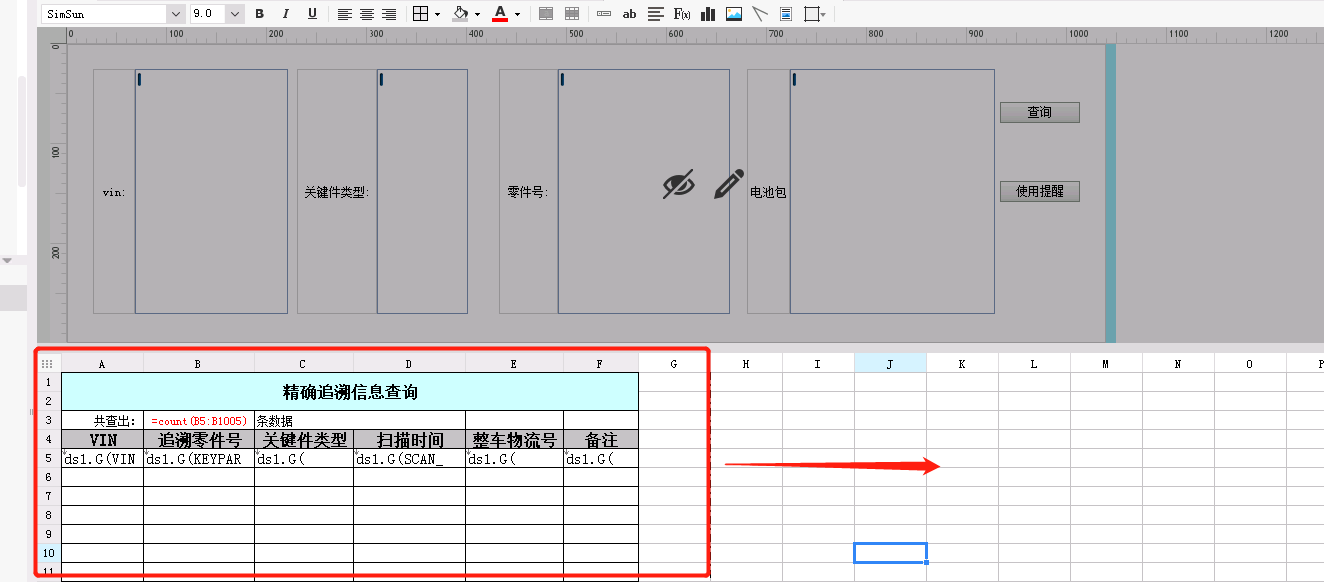Insert image icon
Viewport: 1324px width, 582px height.
tap(734, 14)
